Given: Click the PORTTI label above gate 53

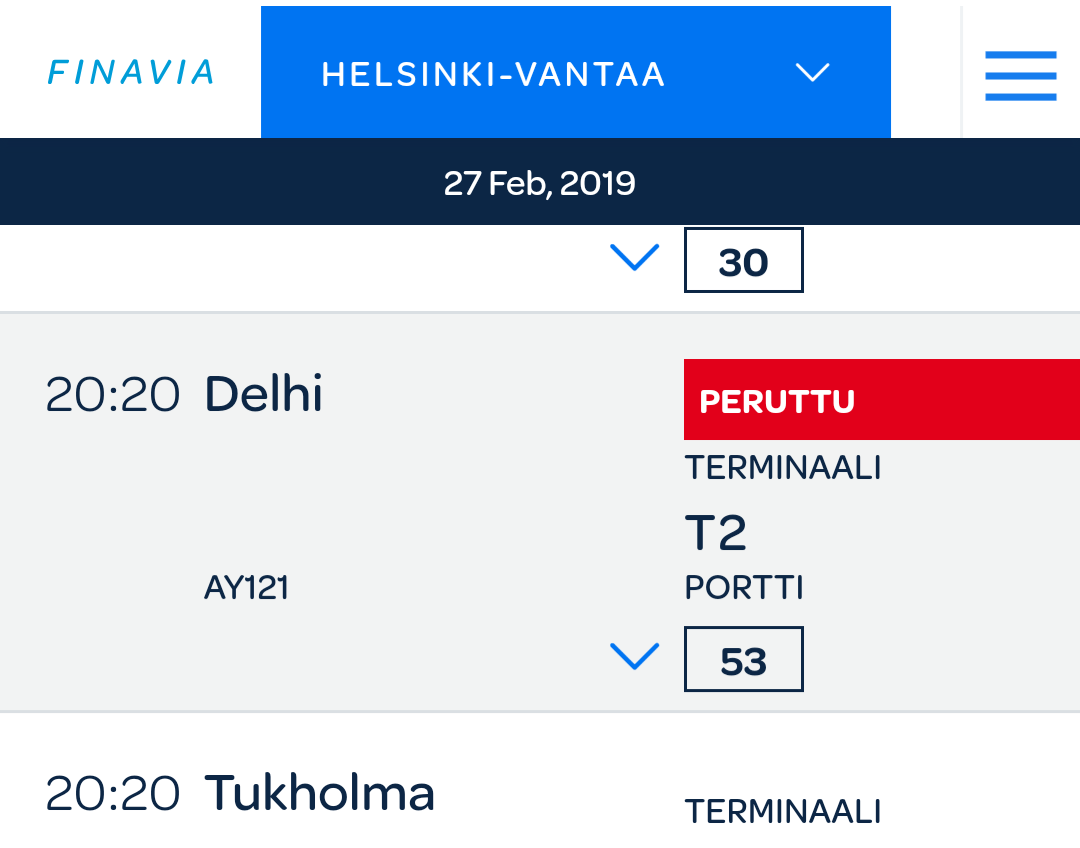Looking at the screenshot, I should [744, 588].
